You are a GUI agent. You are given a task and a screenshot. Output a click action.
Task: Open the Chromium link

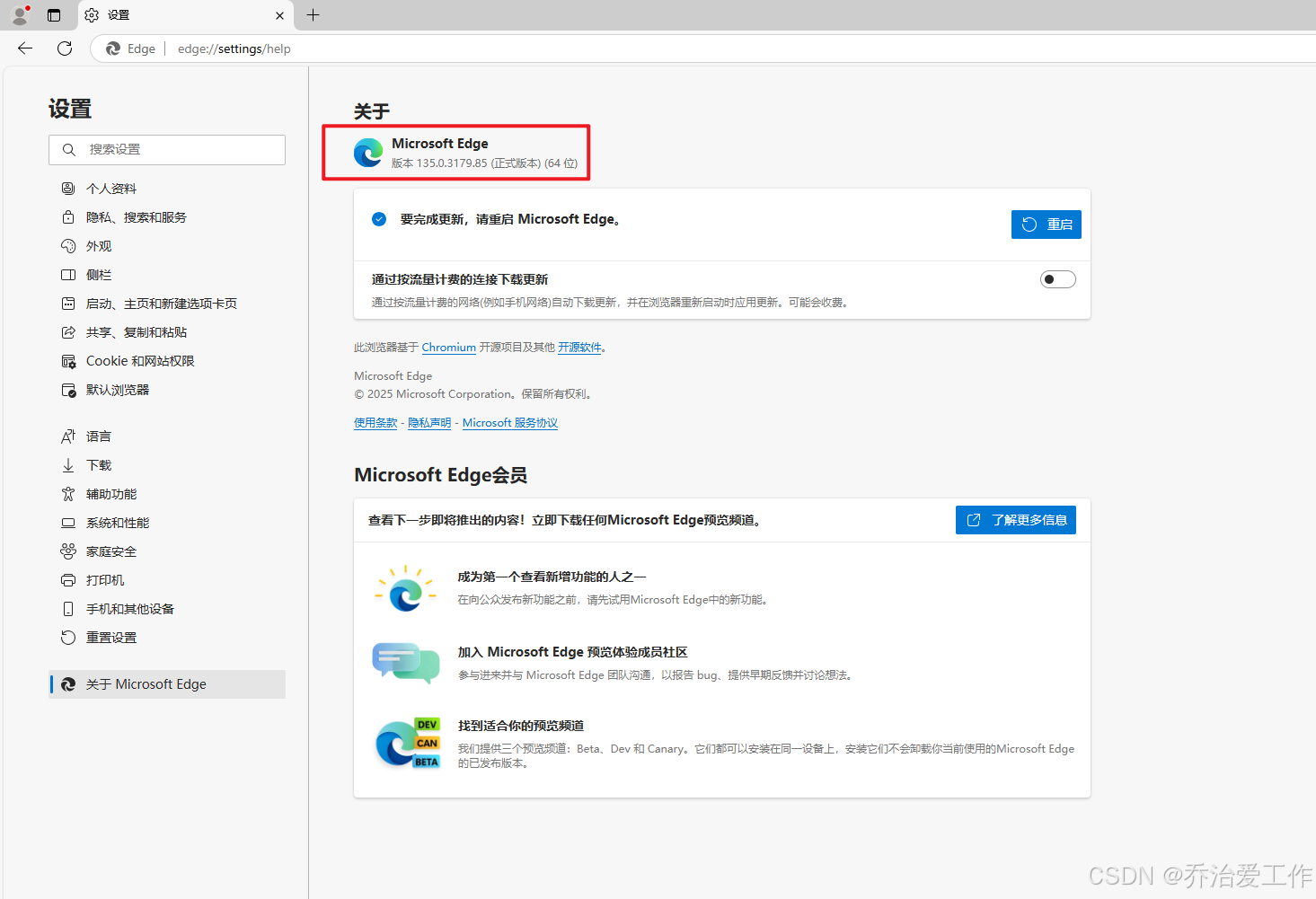(x=449, y=348)
